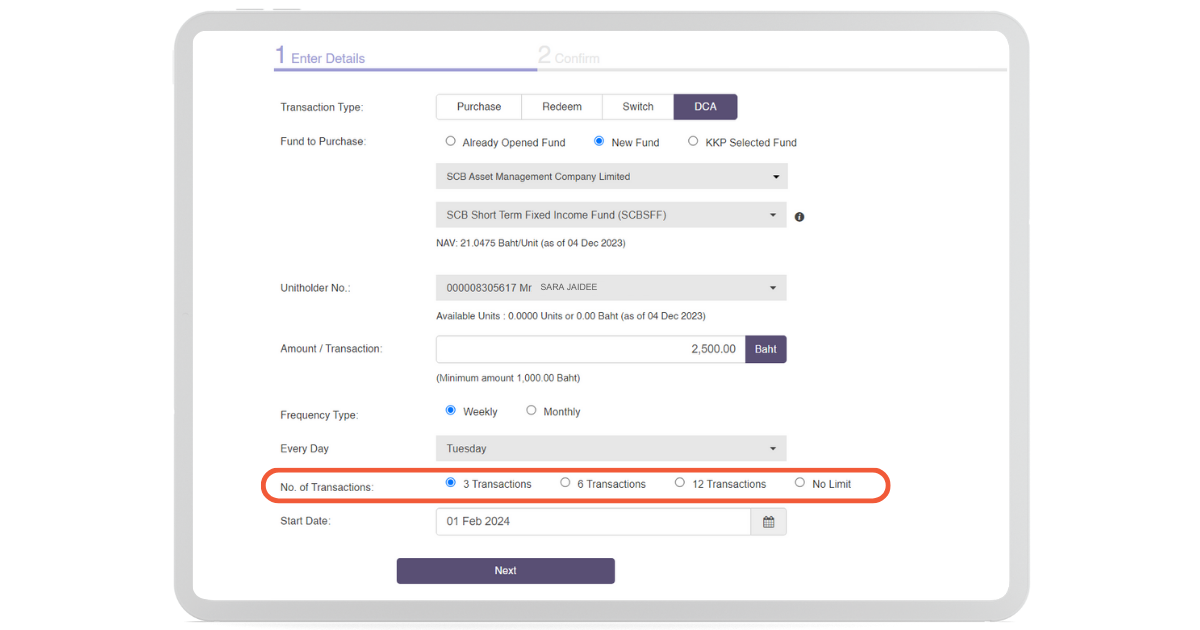Image resolution: width=1200 pixels, height=630 pixels.
Task: Select the DCA transaction tab
Action: point(705,107)
